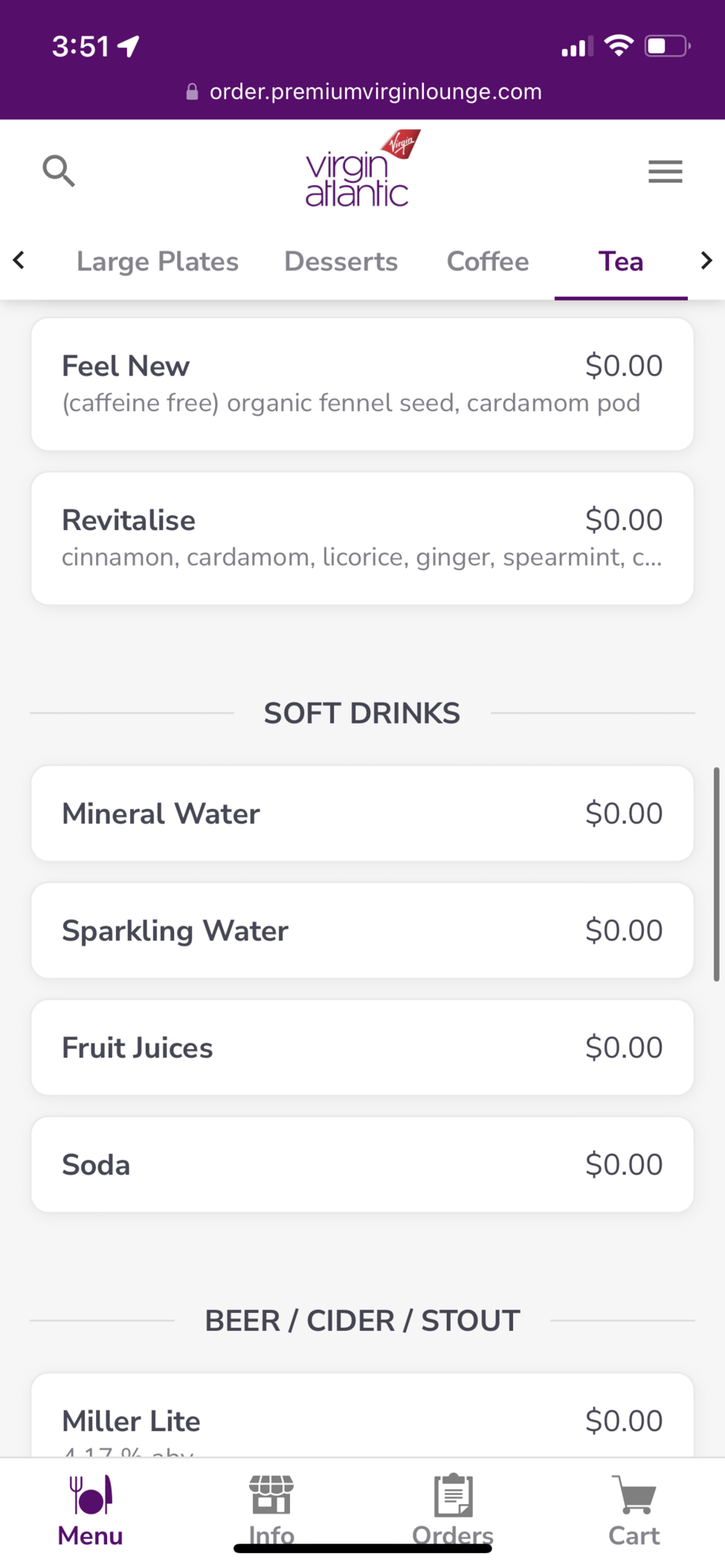725x1568 pixels.
Task: Open the hamburger menu
Action: [665, 171]
